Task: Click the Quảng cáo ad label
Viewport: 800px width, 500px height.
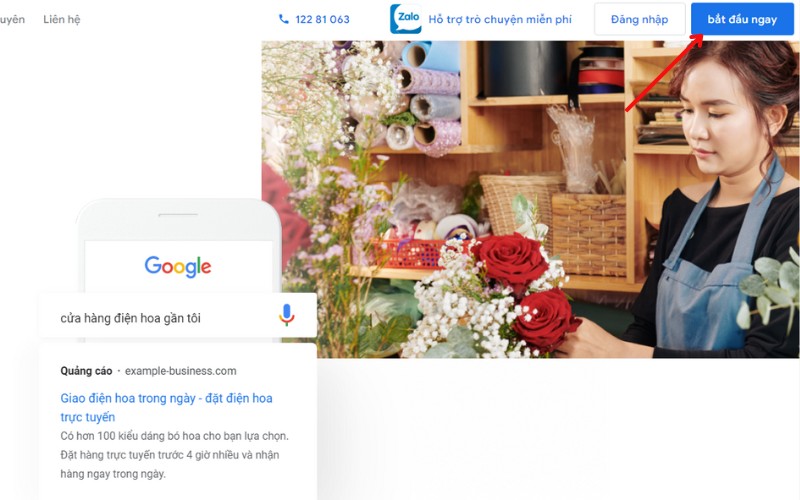Action: click(85, 371)
